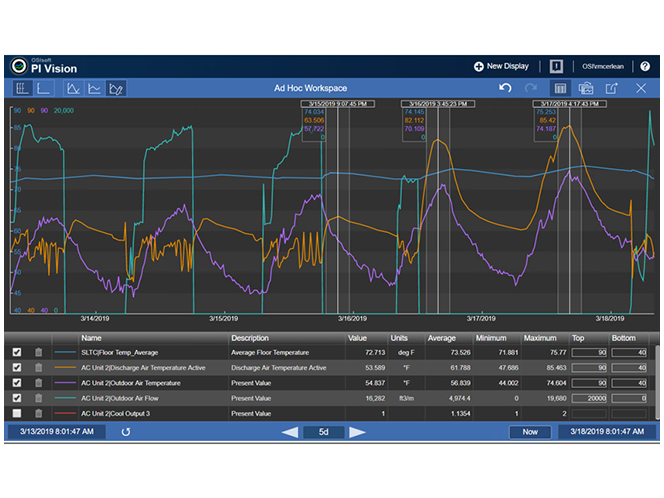Screen dimensions: 664x498
Task: Step time range forward with right arrow
Action: click(x=357, y=432)
